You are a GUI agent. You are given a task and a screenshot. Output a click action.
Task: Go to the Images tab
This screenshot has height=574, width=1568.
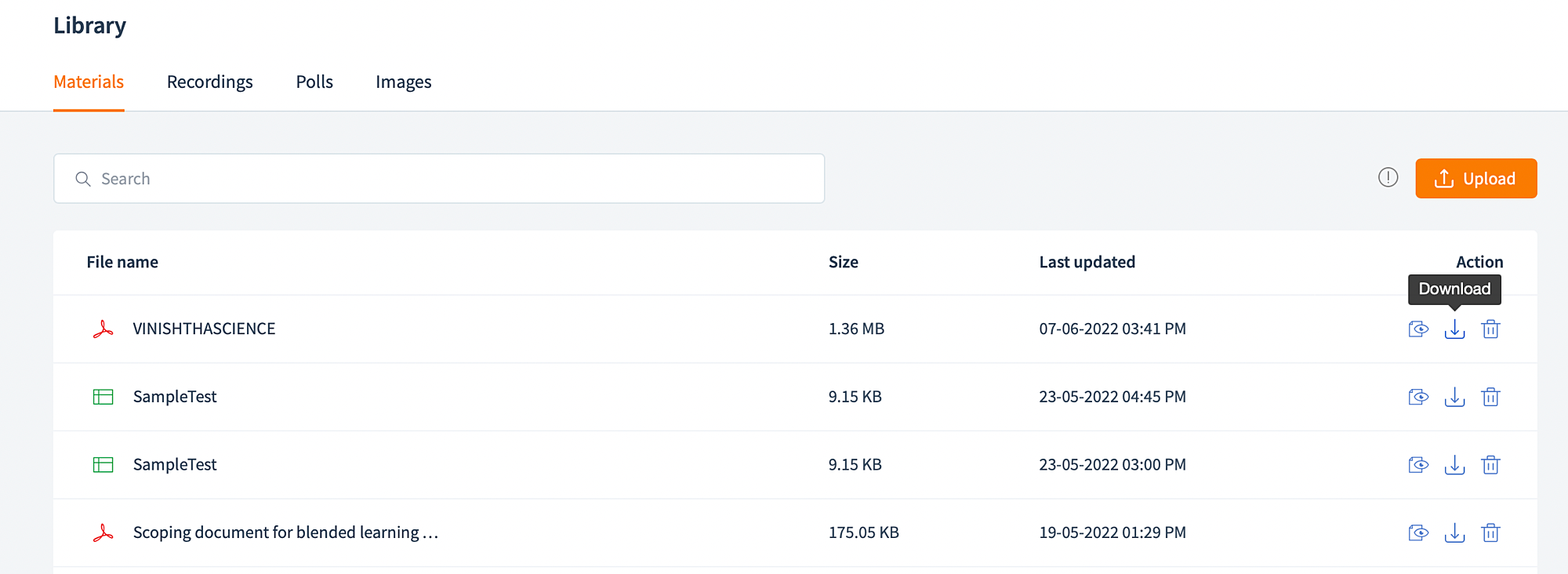click(403, 82)
